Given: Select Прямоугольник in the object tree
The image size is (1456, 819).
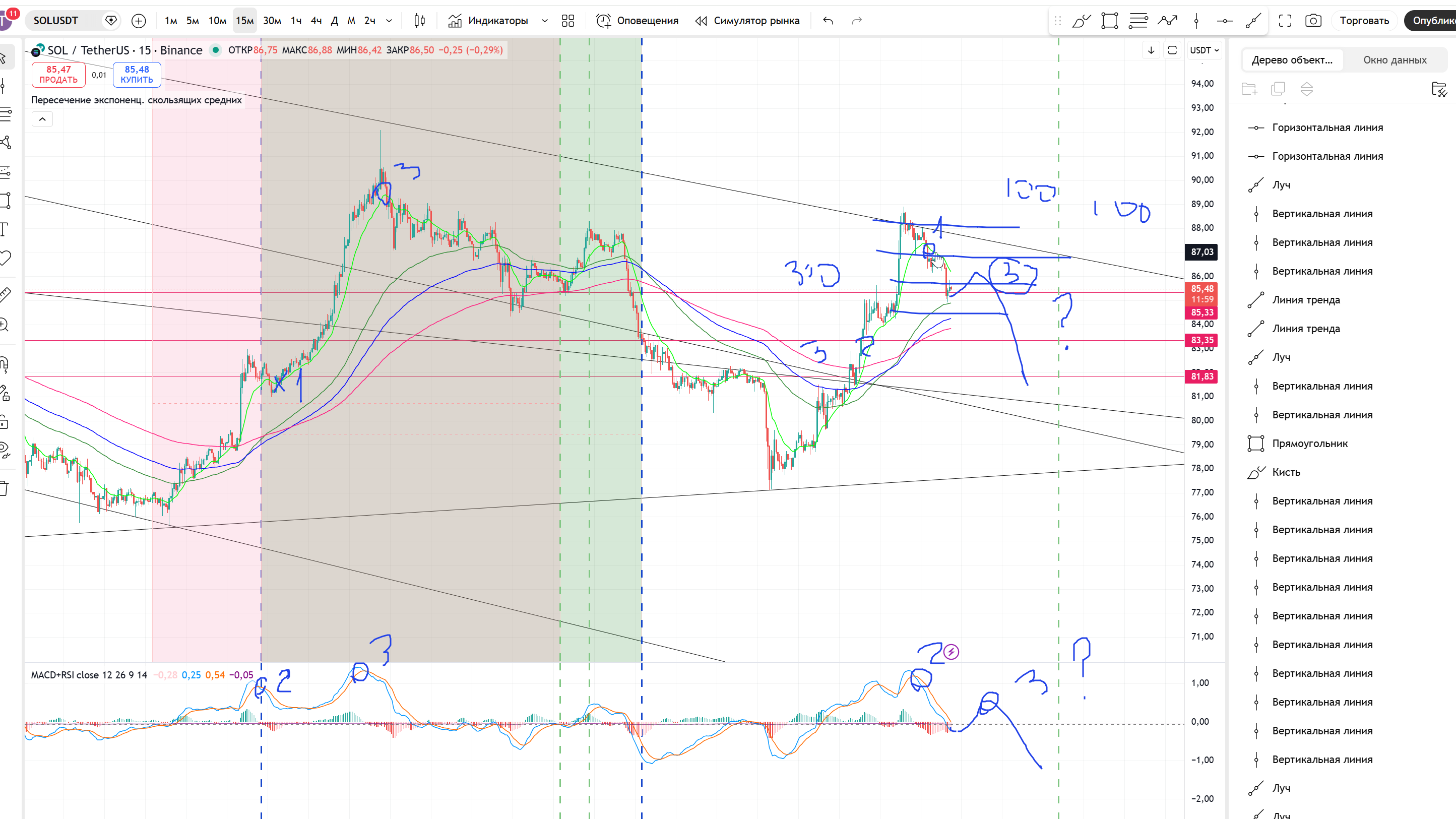Looking at the screenshot, I should (x=1310, y=444).
